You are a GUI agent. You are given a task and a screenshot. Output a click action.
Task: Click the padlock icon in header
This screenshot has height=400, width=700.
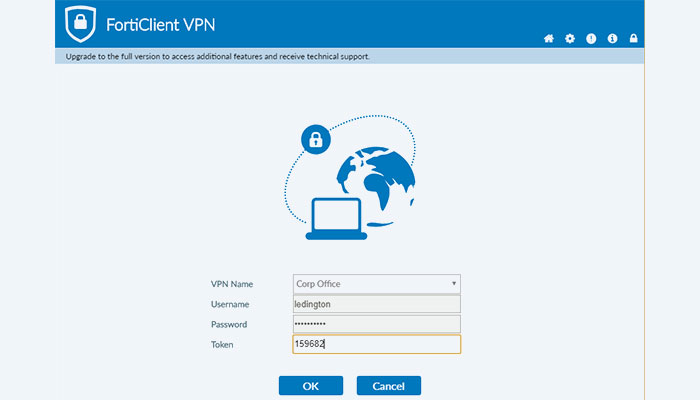point(634,39)
